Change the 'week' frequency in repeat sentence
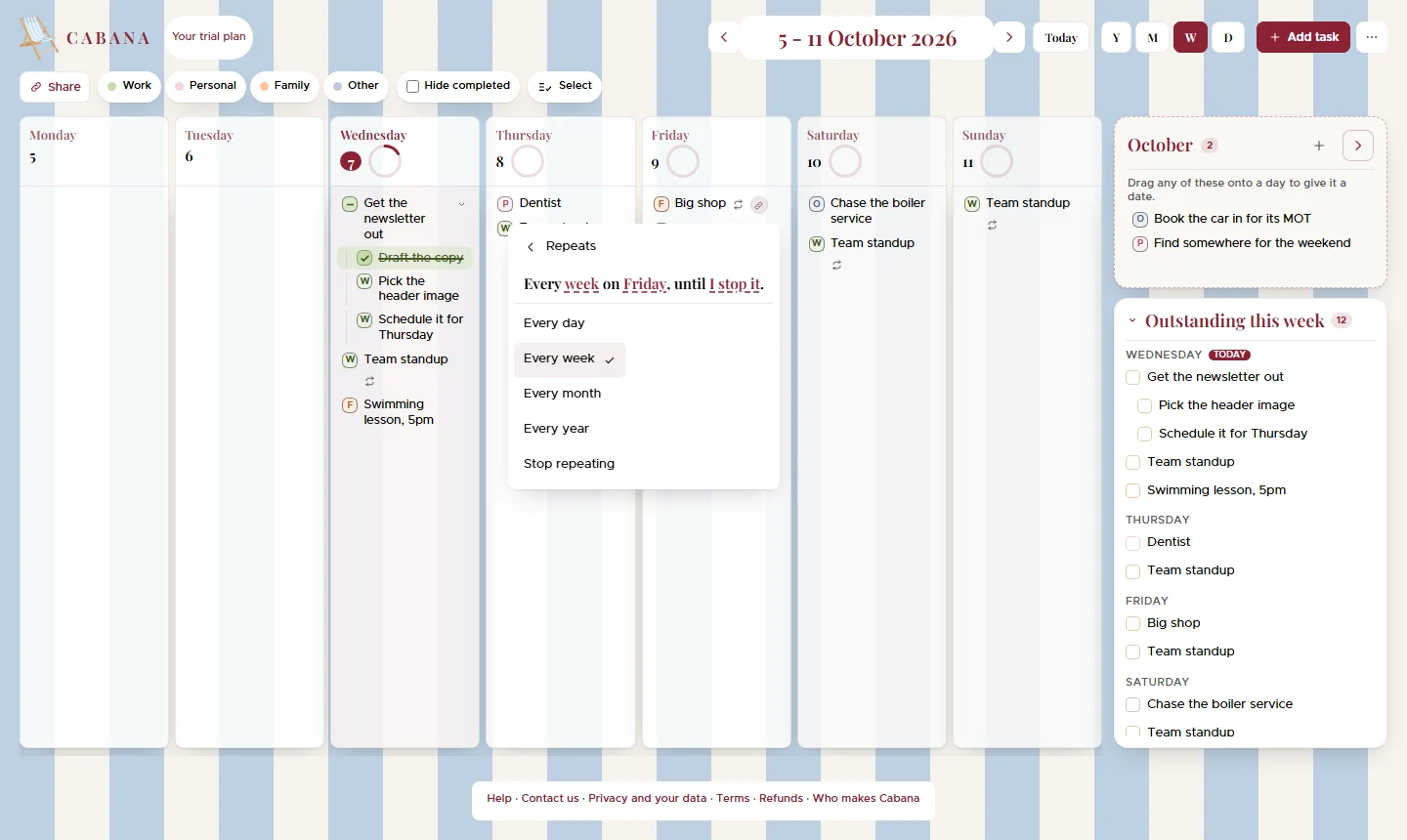The image size is (1407, 840). [581, 284]
